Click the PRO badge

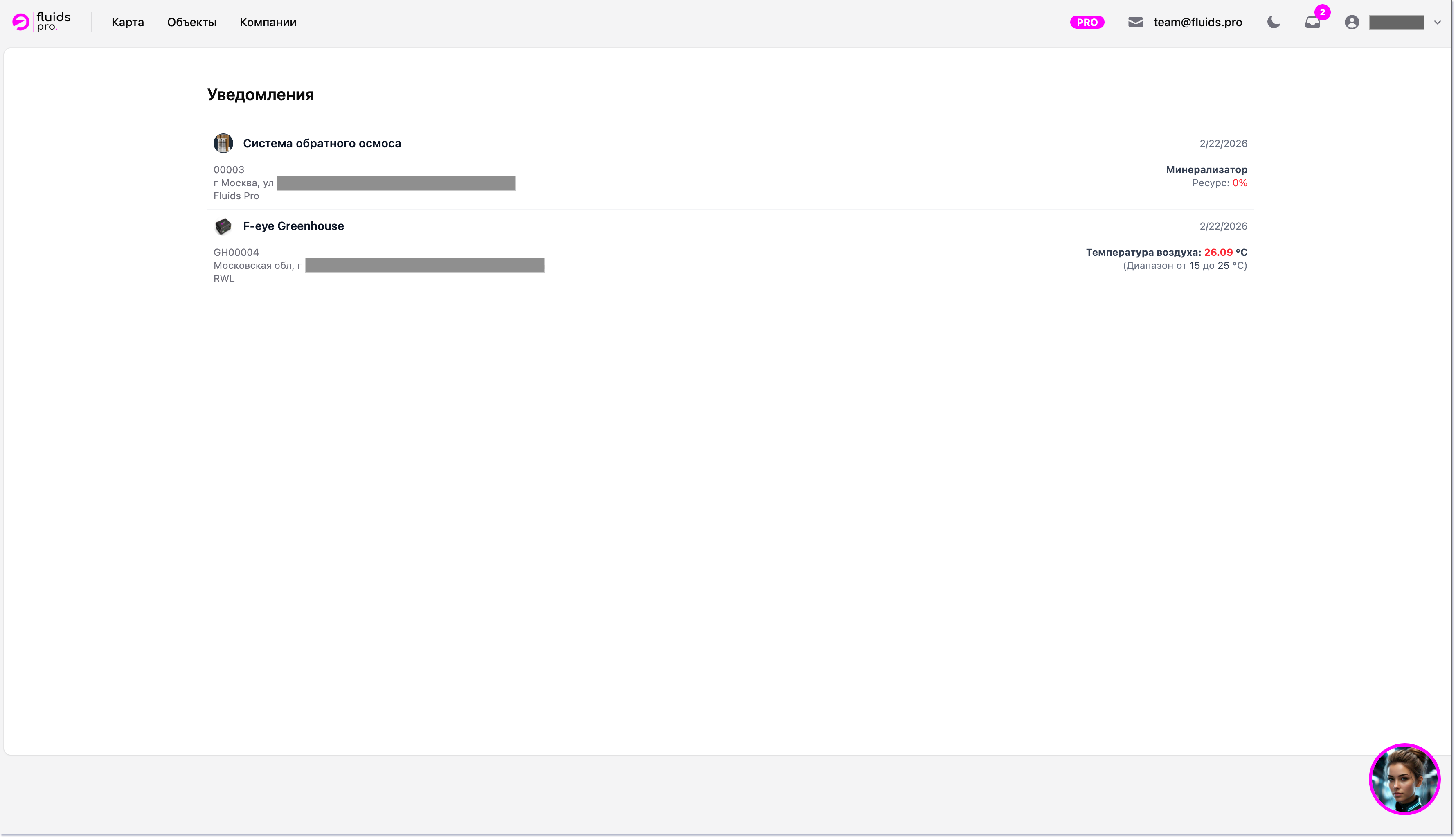tap(1087, 22)
